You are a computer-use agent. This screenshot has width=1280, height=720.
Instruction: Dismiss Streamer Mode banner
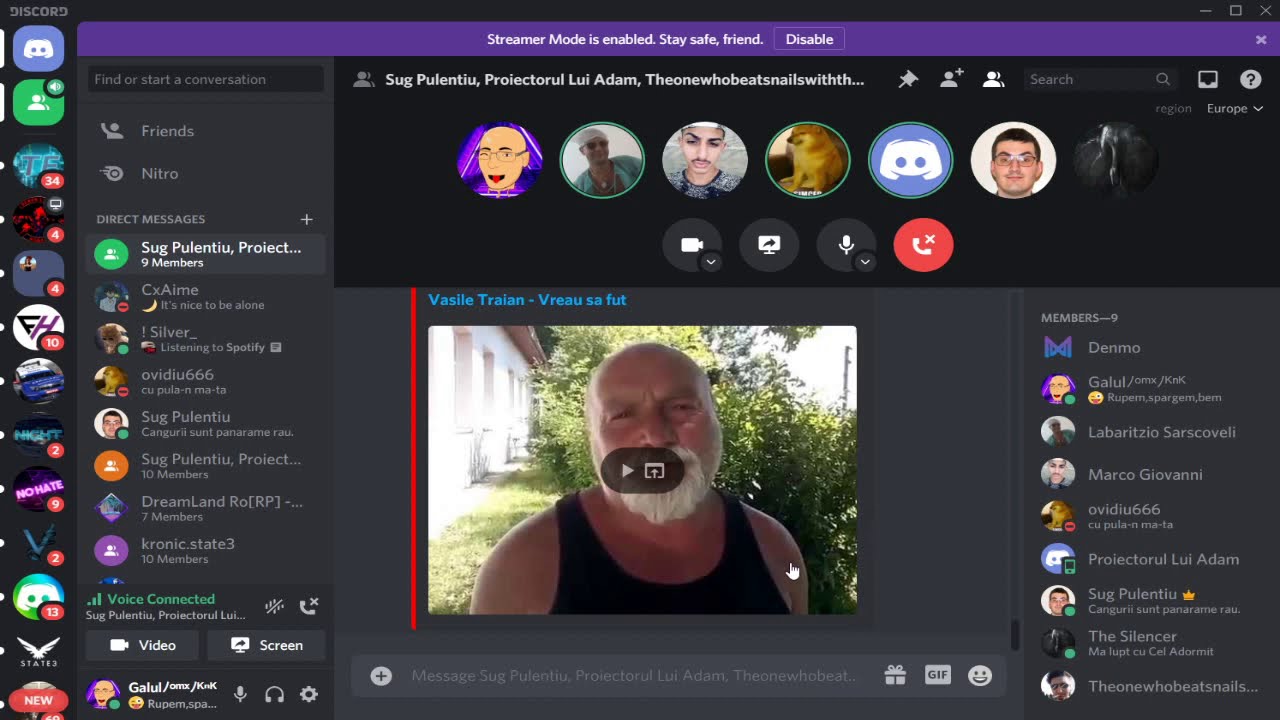coord(1261,39)
